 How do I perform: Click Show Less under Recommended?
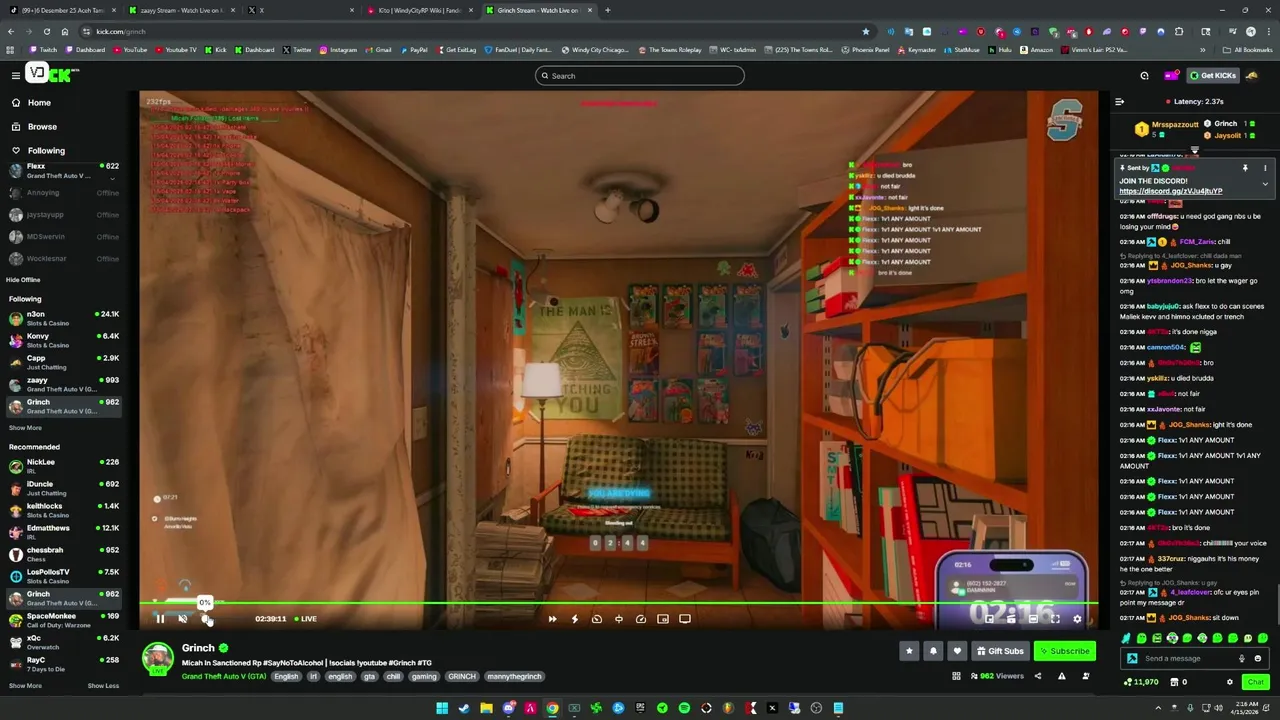pyautogui.click(x=103, y=686)
